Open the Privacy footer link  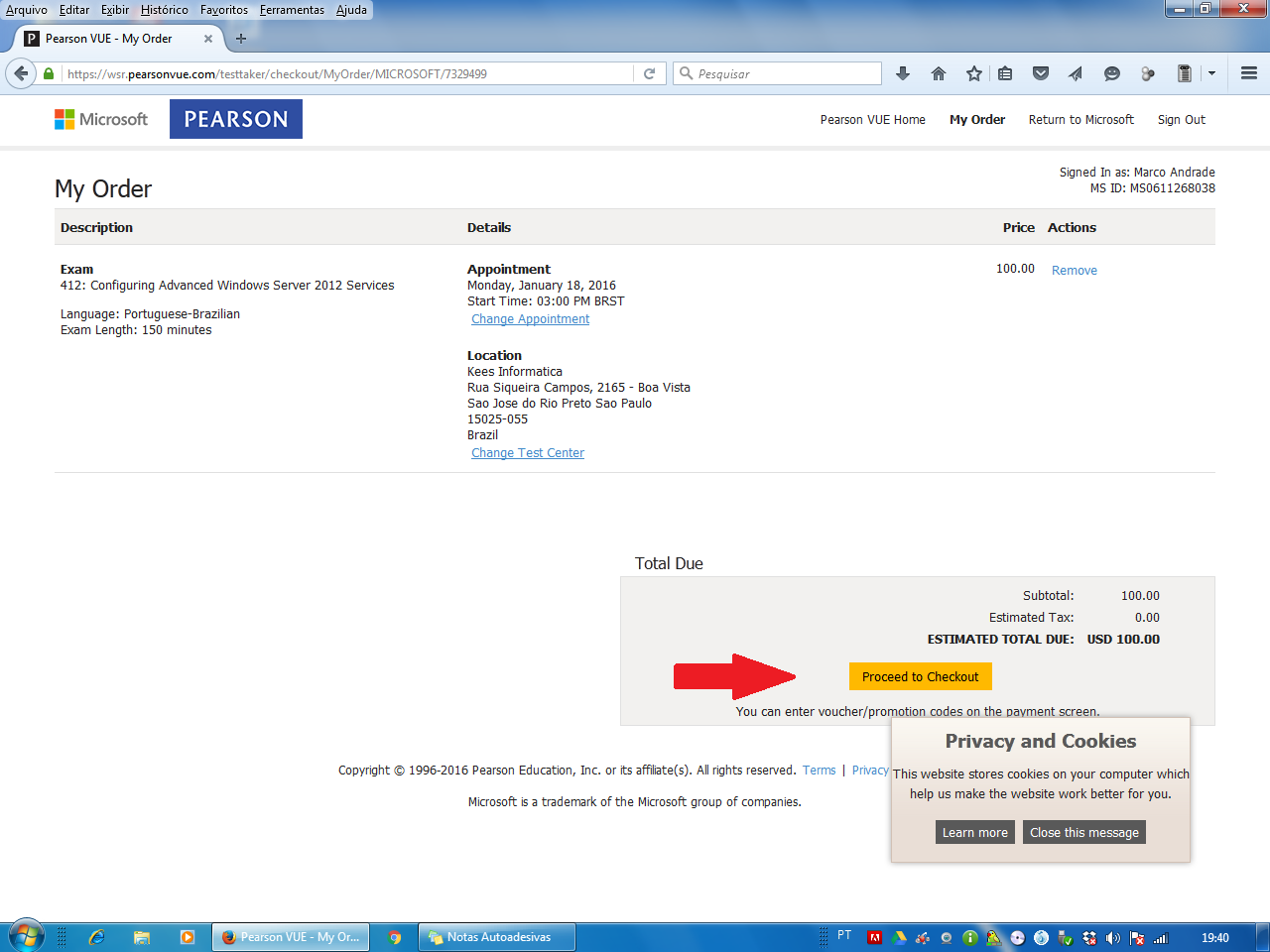click(870, 771)
